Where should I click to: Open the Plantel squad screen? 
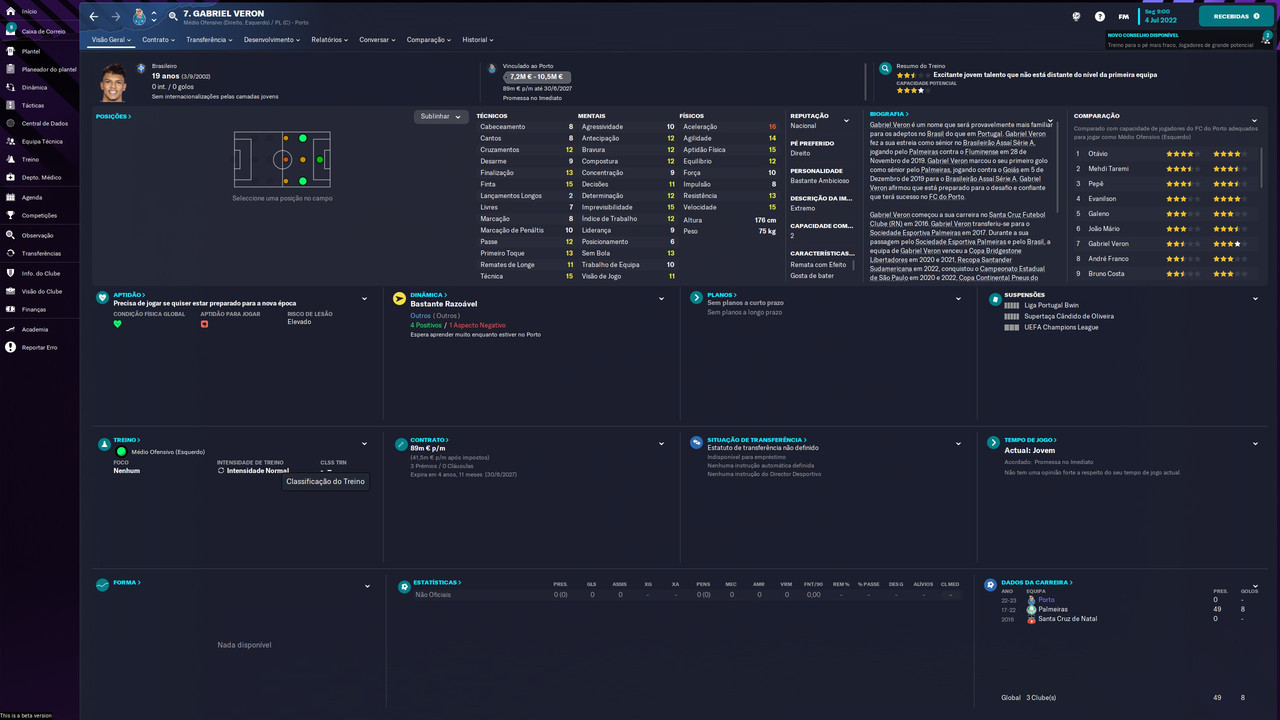[x=30, y=51]
